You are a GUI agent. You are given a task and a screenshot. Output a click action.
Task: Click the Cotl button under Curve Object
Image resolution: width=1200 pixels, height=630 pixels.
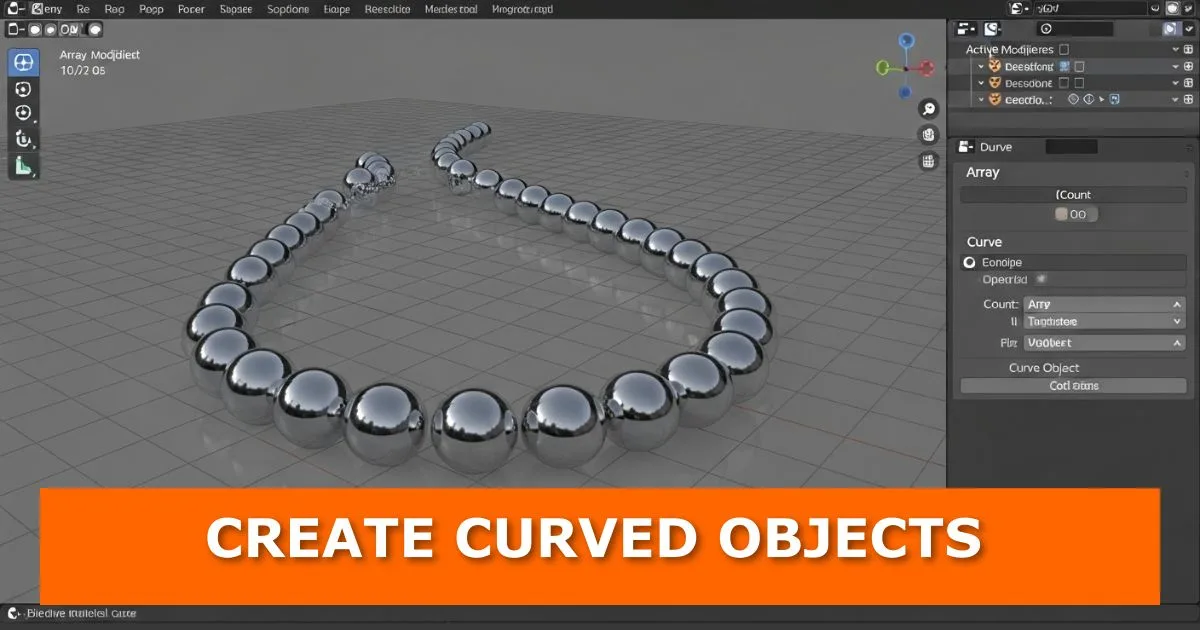click(x=1073, y=386)
